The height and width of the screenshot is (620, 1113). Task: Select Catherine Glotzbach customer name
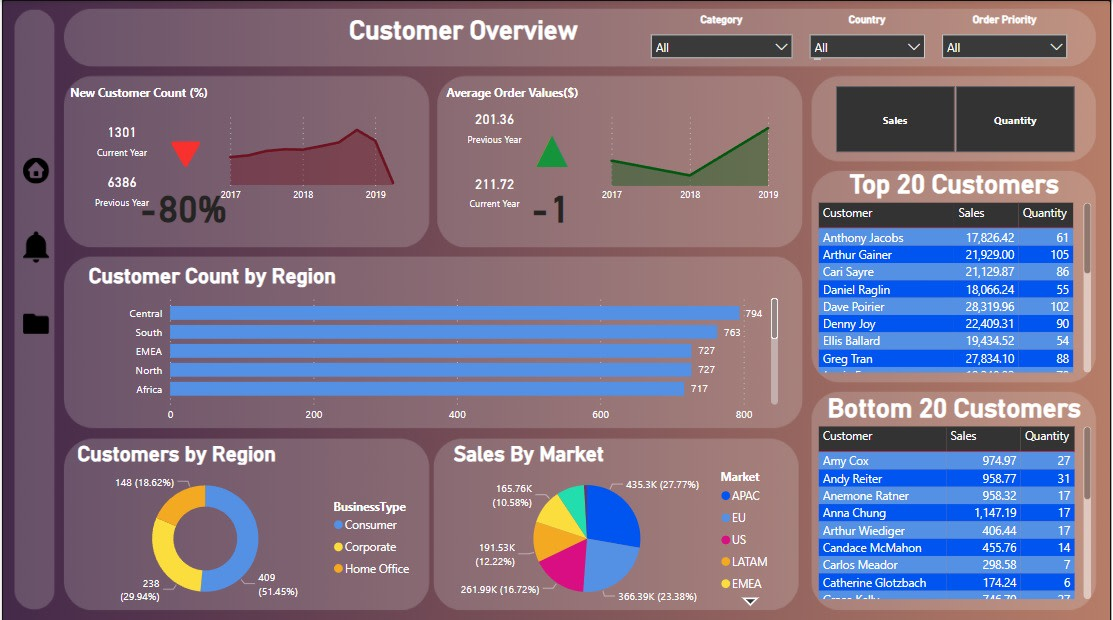[874, 582]
